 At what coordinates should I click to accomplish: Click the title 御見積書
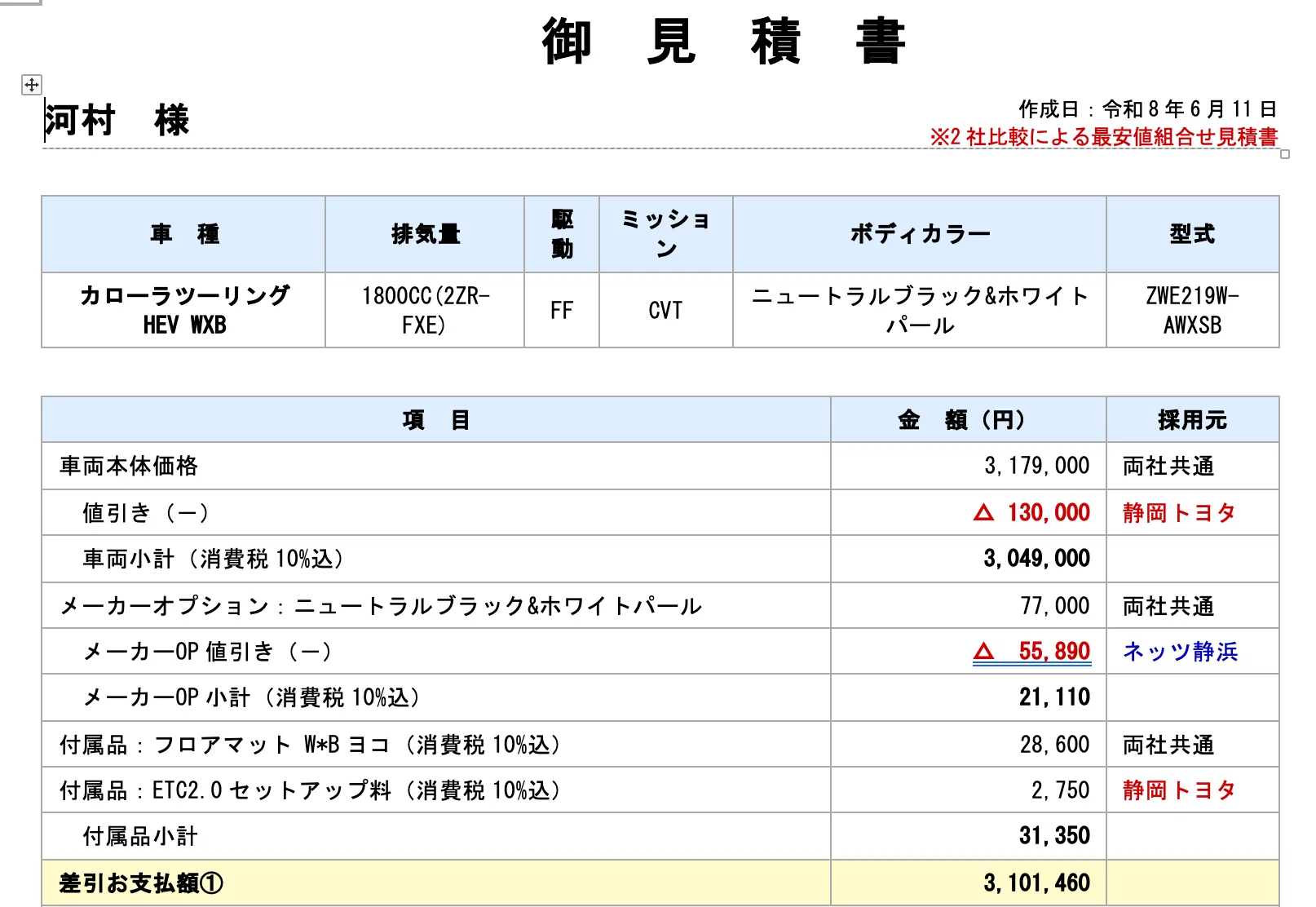723,41
